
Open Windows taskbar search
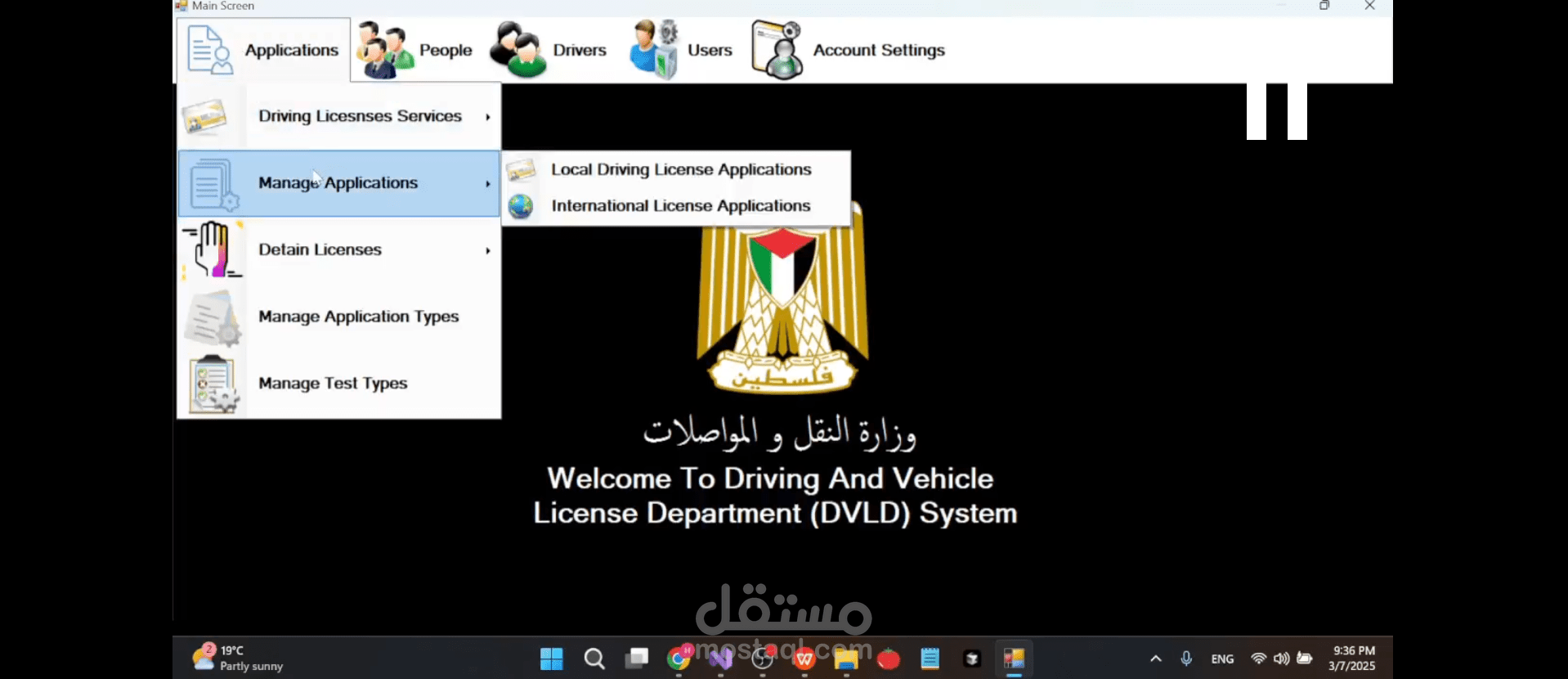pyautogui.click(x=594, y=659)
